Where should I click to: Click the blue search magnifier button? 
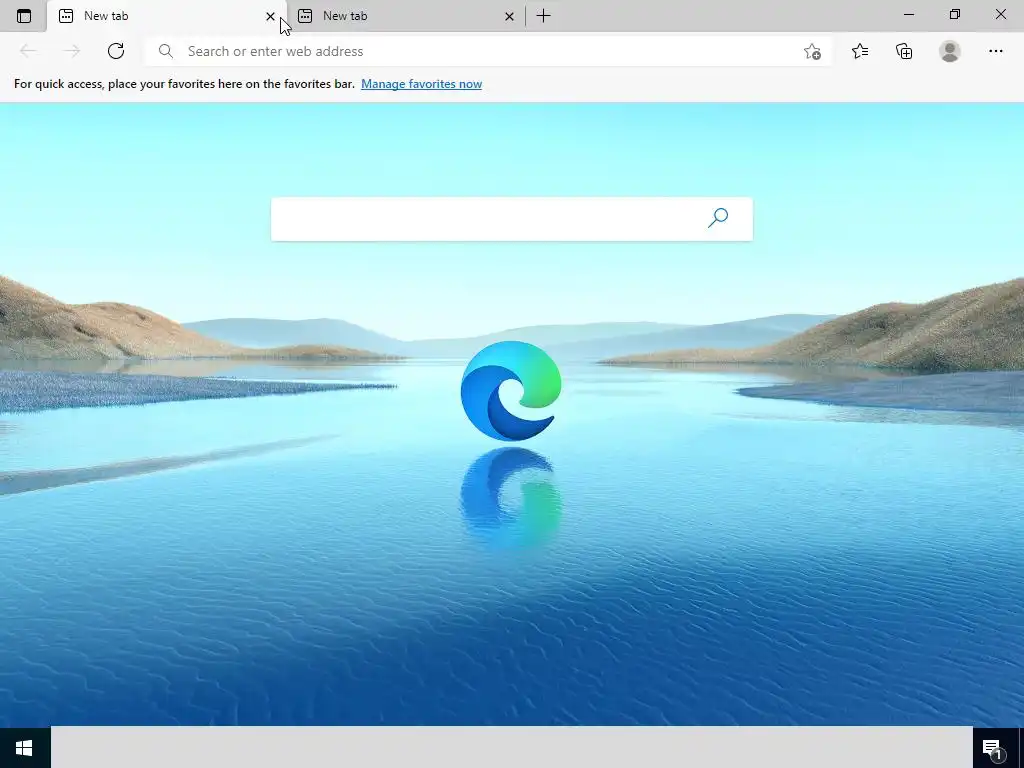[718, 218]
